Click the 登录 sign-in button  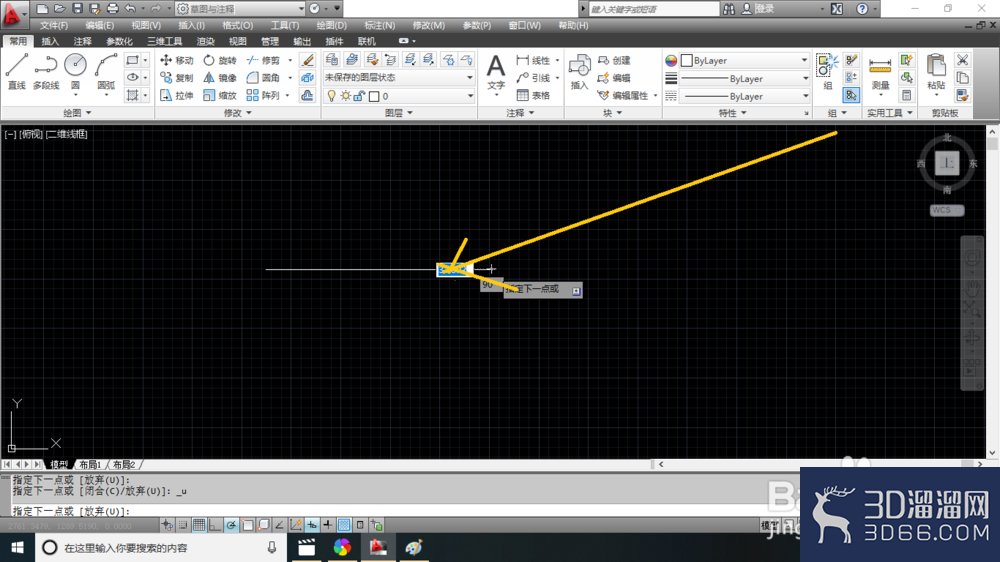tap(758, 9)
